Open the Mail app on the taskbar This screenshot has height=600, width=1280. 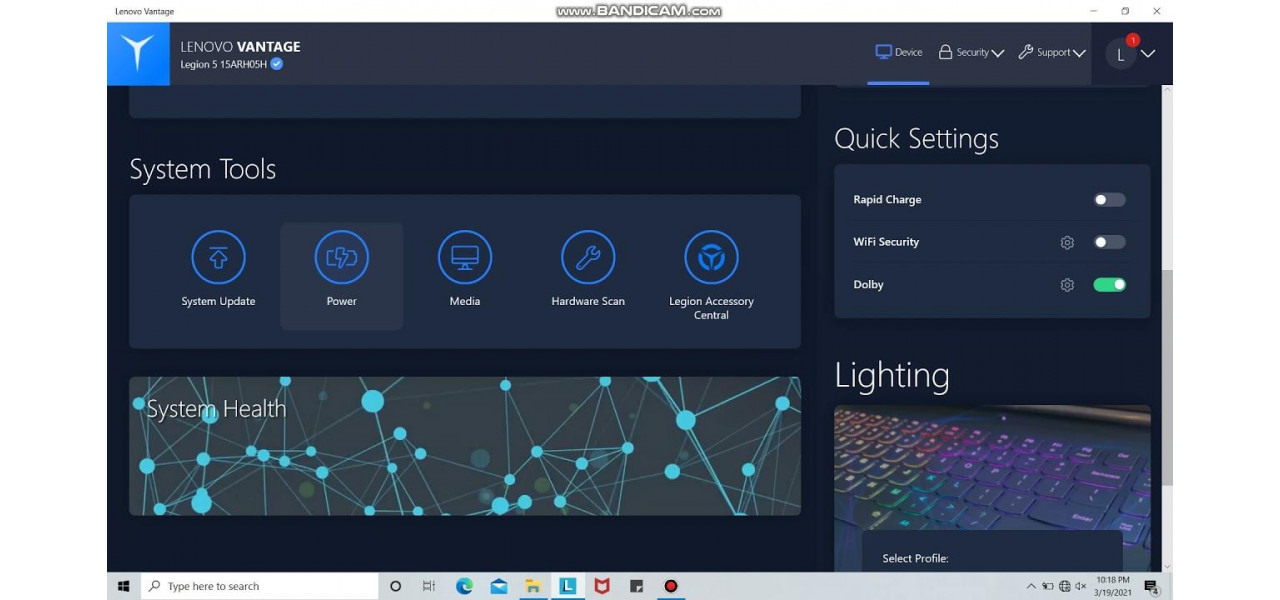pyautogui.click(x=499, y=586)
